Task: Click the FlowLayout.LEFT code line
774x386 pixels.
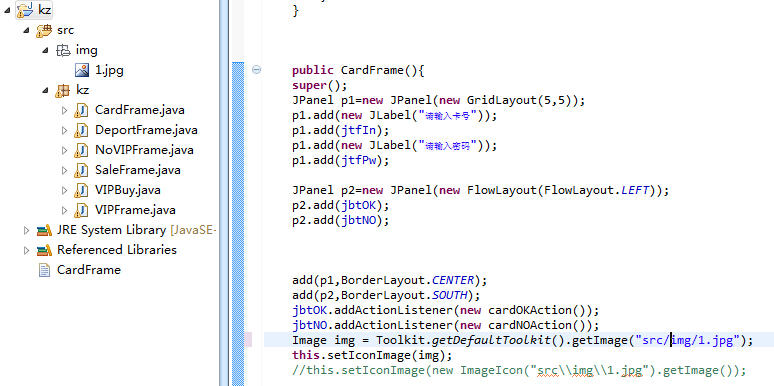Action: coord(480,190)
